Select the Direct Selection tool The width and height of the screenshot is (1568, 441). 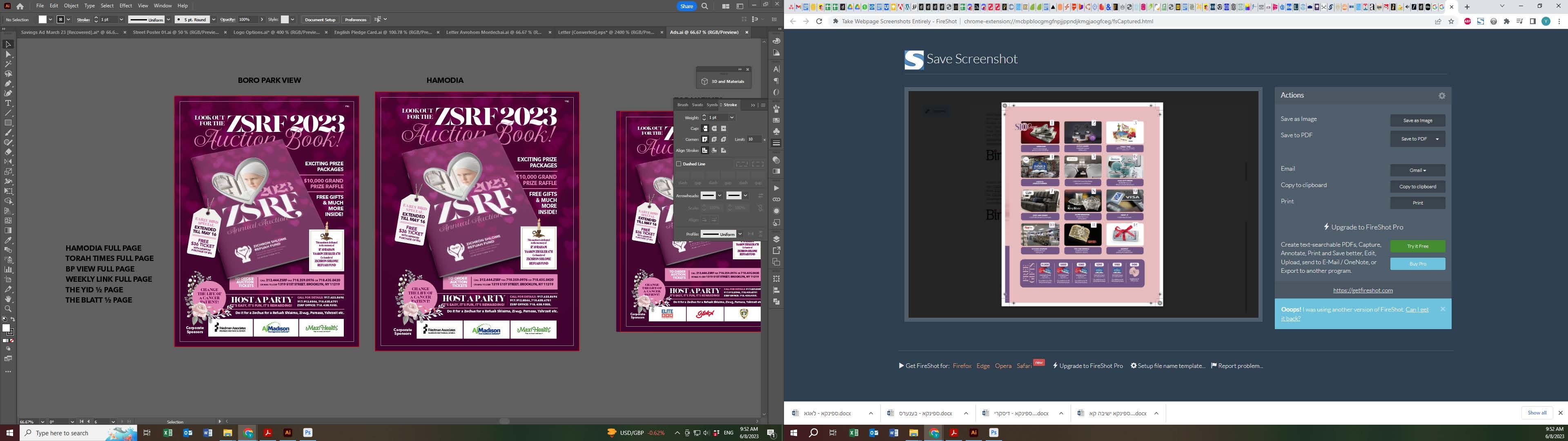pyautogui.click(x=9, y=54)
